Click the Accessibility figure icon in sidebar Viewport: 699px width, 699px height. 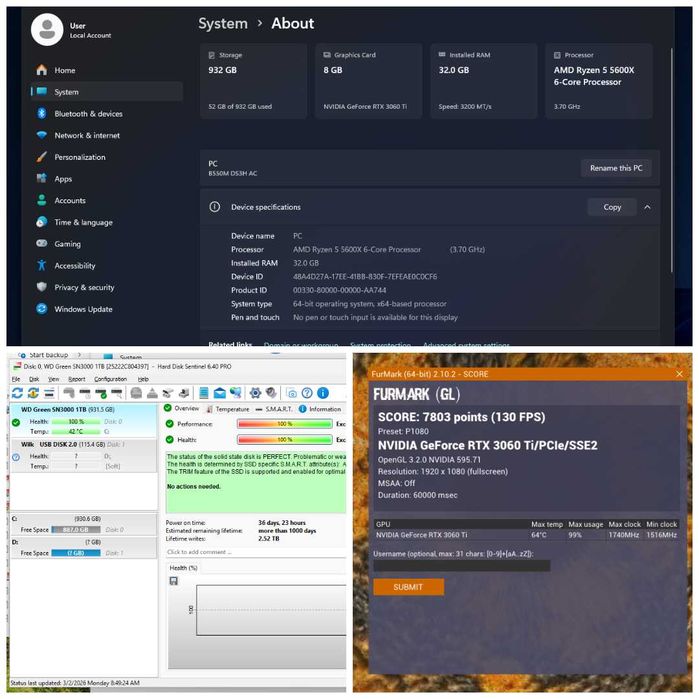(42, 265)
